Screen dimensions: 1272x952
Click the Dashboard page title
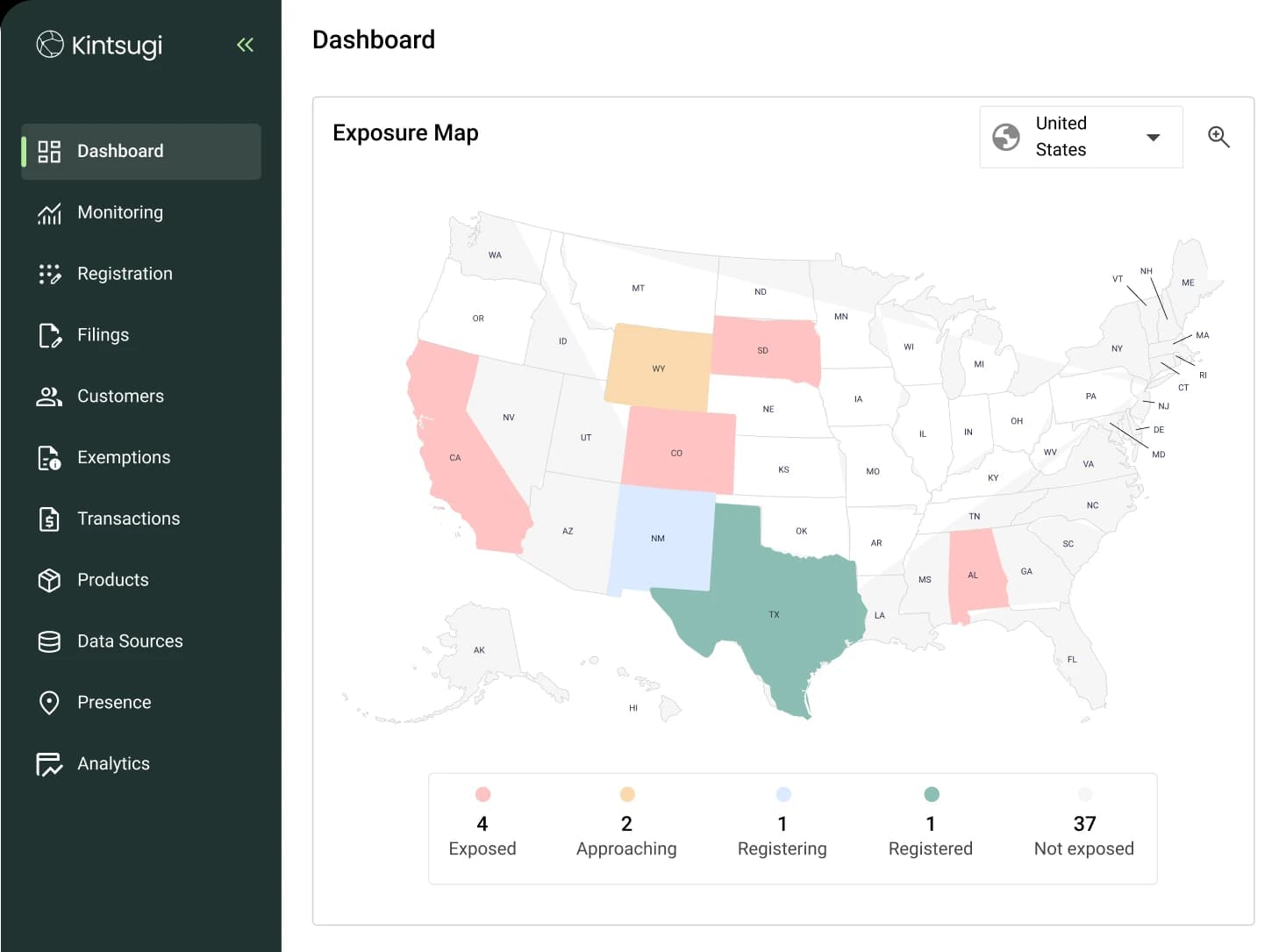pyautogui.click(x=374, y=39)
